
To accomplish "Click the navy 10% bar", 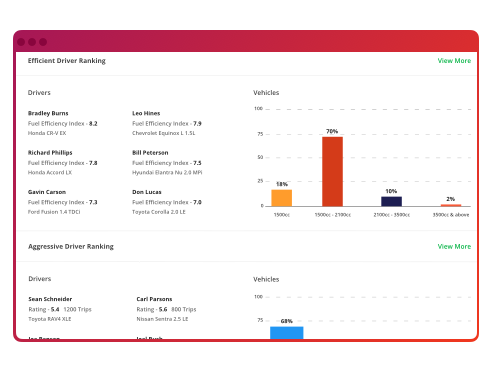I will 391,201.
